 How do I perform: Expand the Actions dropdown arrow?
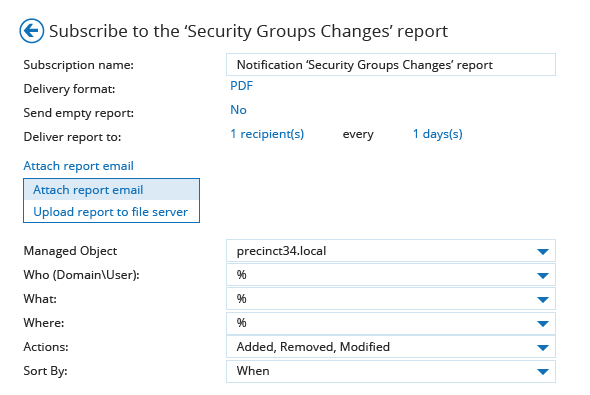tap(543, 348)
